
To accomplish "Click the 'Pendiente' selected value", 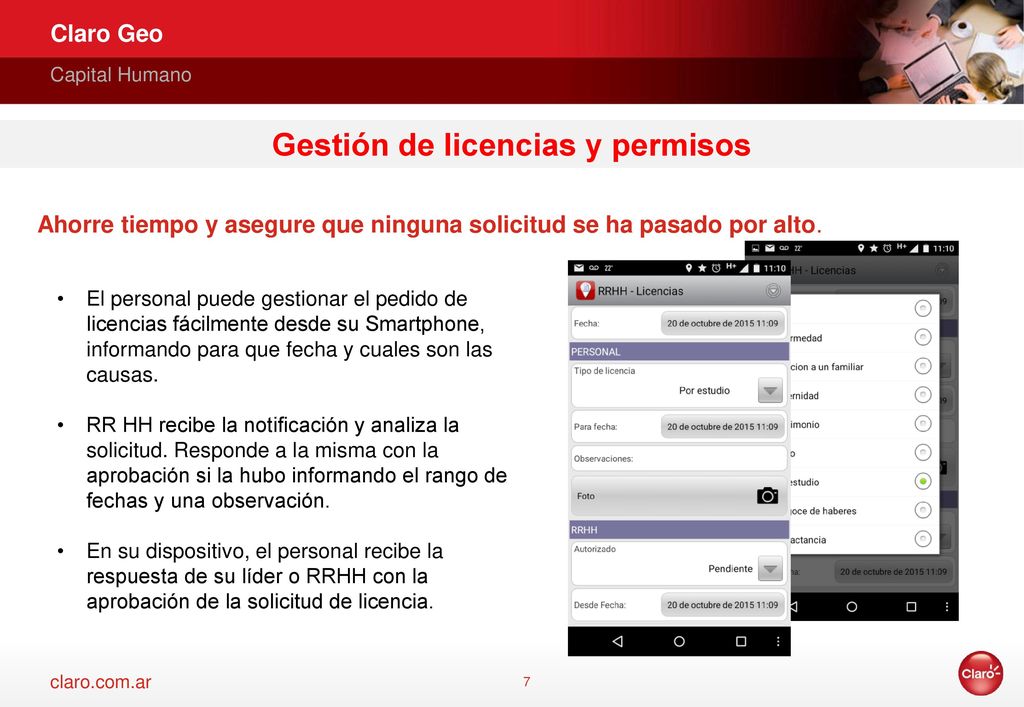I will [x=730, y=569].
